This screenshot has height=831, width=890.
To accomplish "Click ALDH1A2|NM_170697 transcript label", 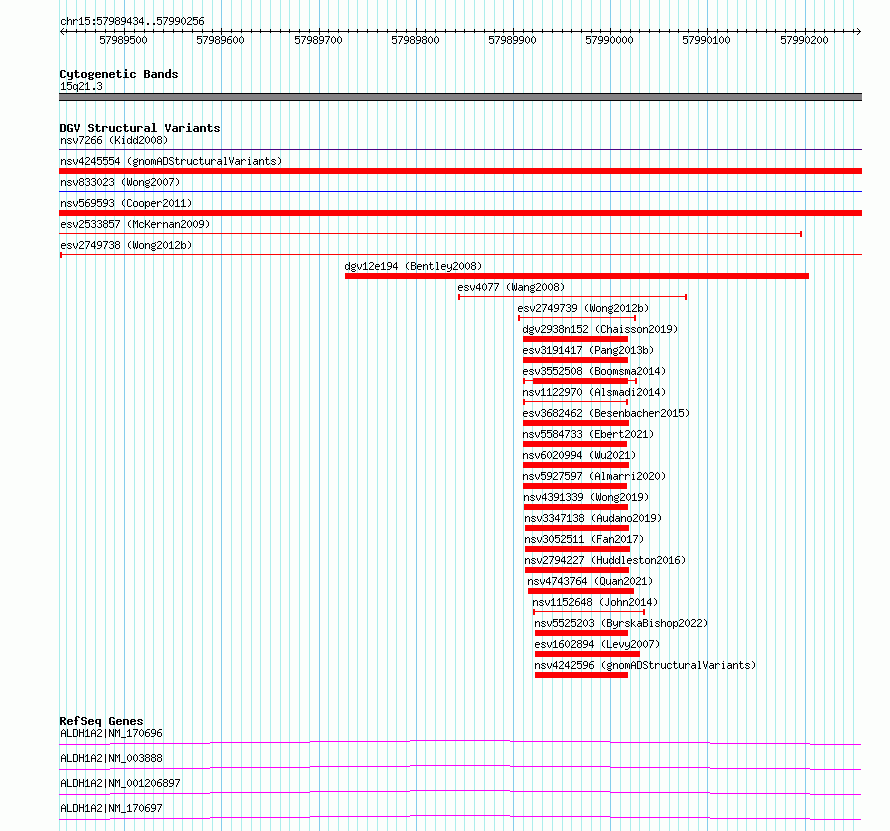I will (x=111, y=808).
